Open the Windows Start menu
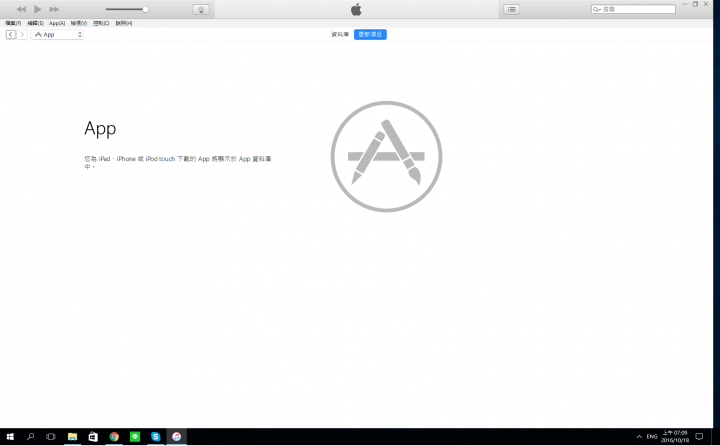The width and height of the screenshot is (720, 446). (x=10, y=437)
